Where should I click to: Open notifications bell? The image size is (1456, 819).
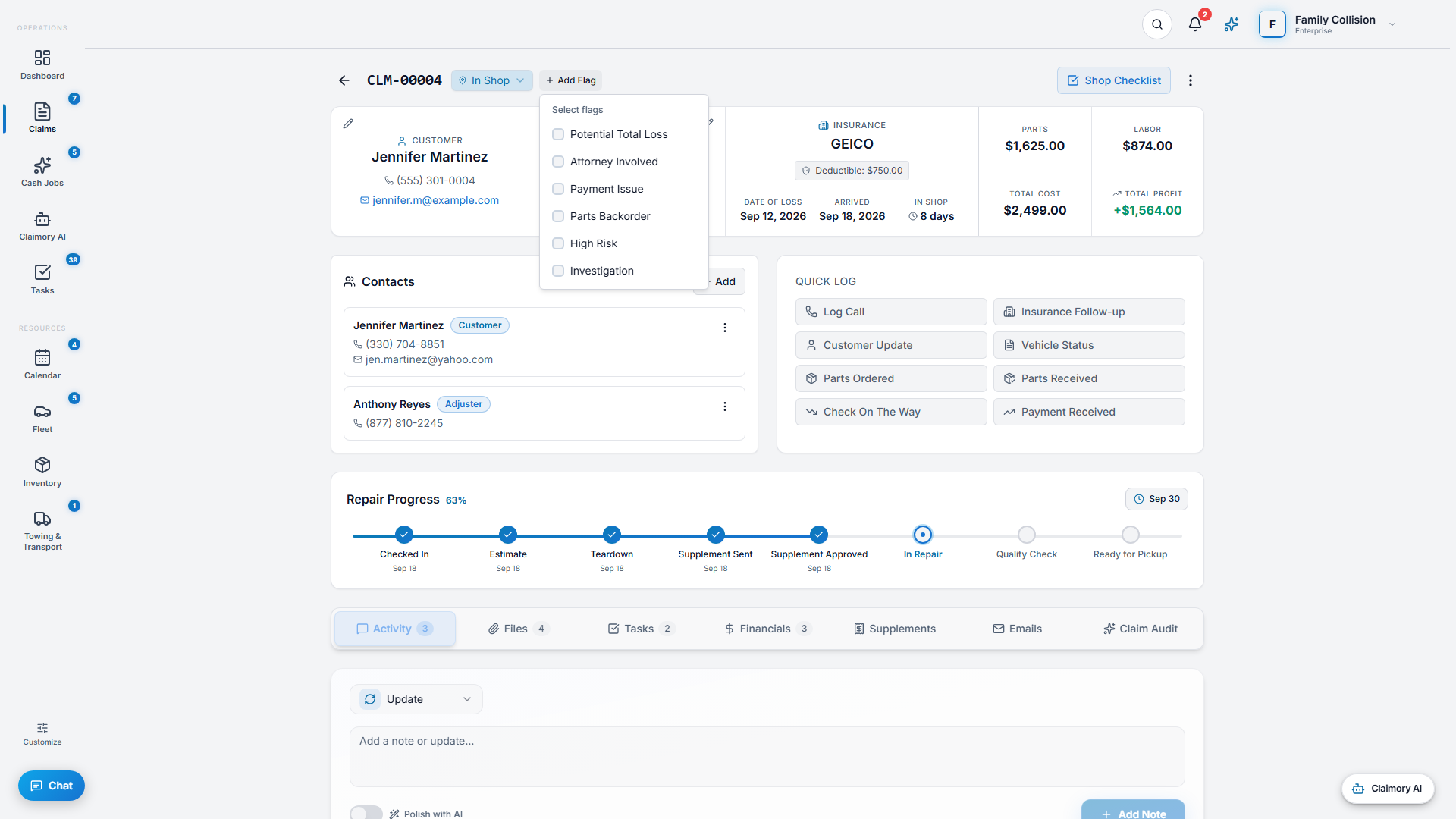1195,24
